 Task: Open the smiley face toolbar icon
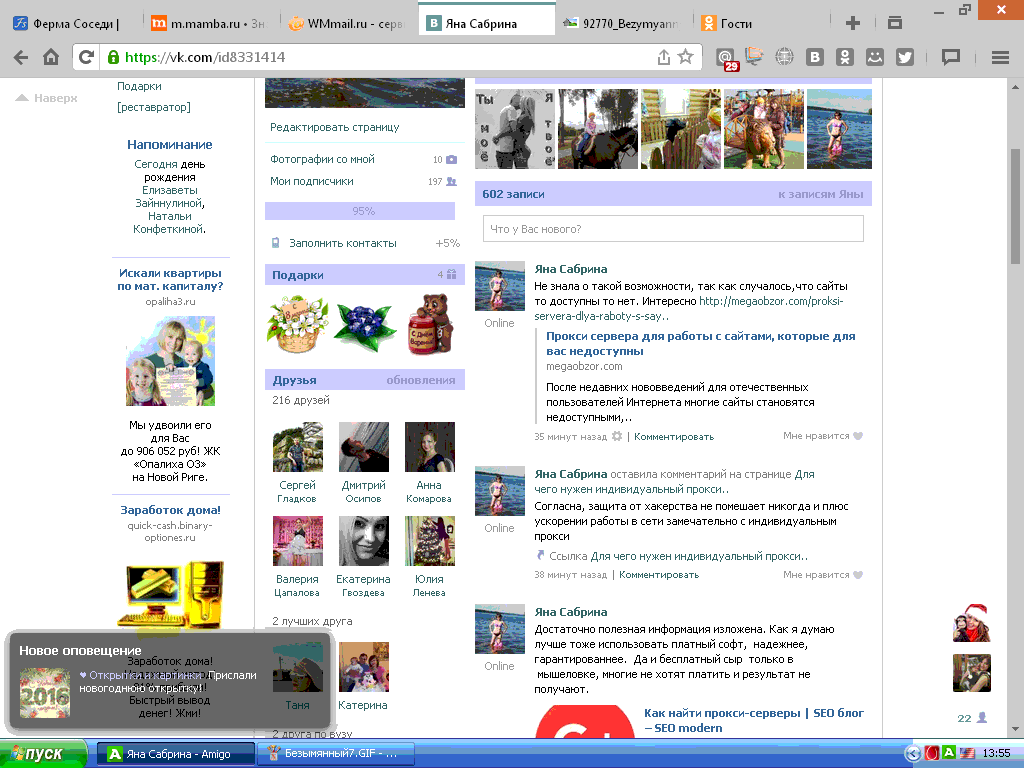point(874,57)
